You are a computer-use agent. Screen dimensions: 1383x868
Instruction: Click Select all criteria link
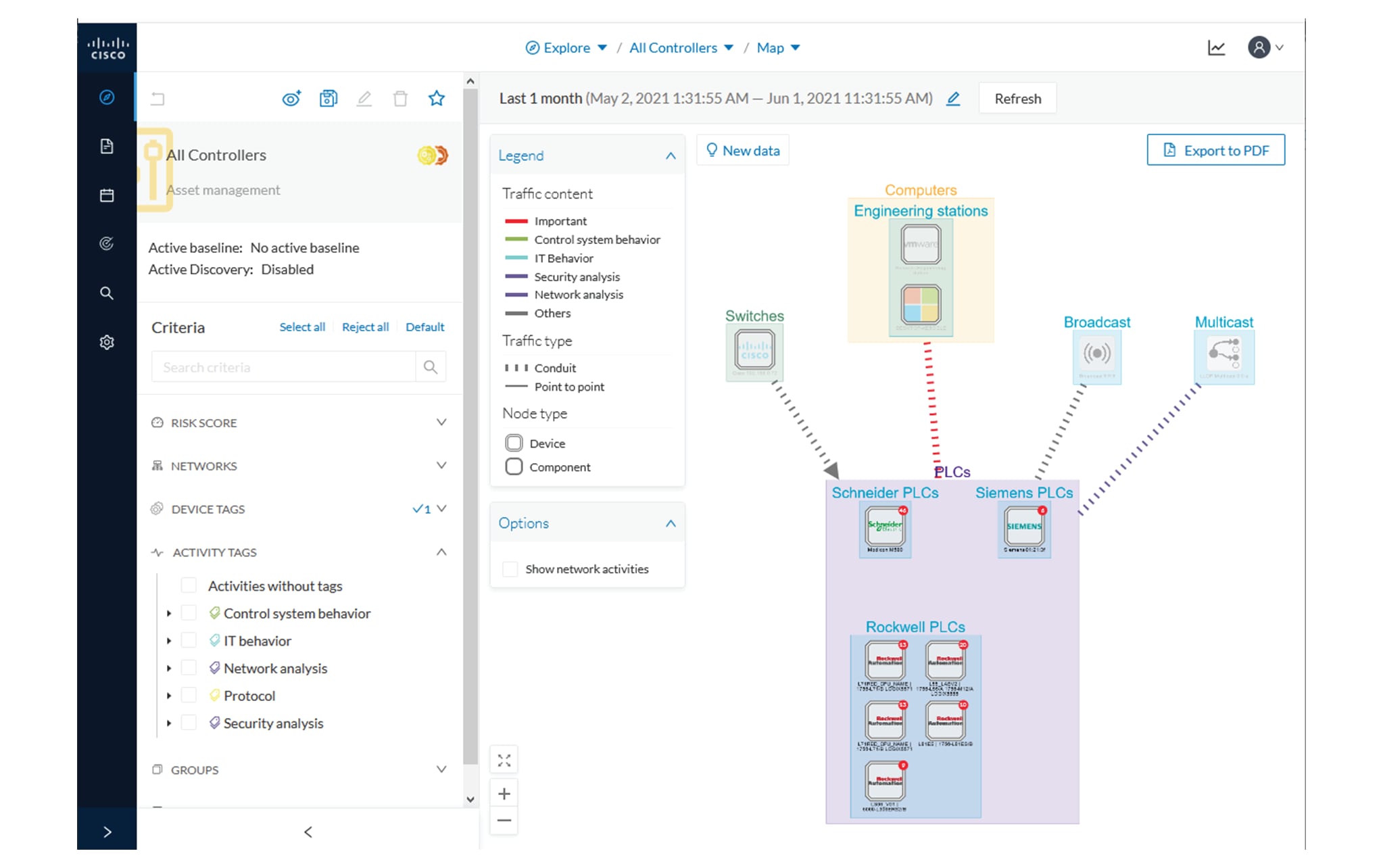click(x=302, y=327)
